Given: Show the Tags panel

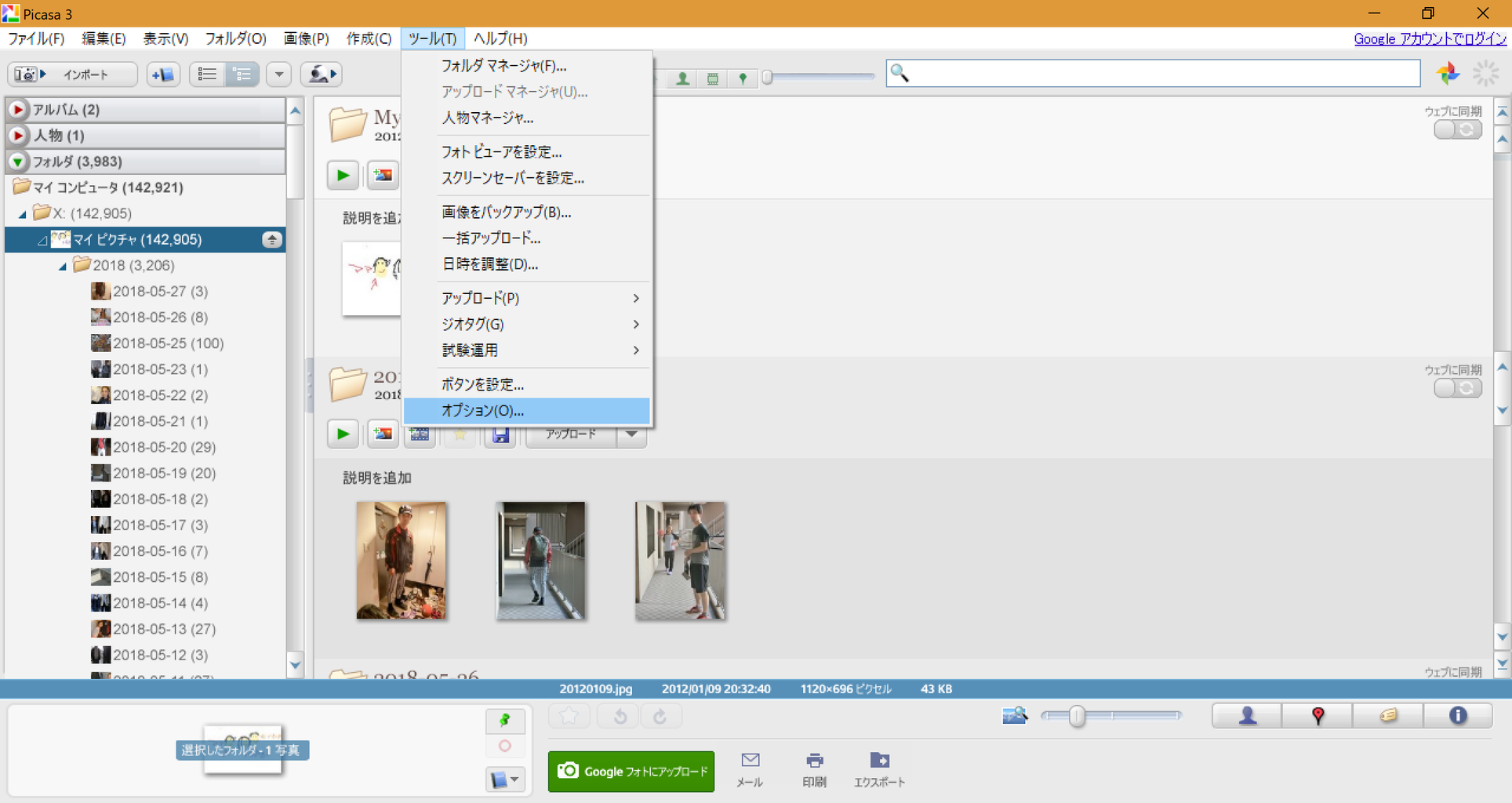Looking at the screenshot, I should coord(1387,715).
